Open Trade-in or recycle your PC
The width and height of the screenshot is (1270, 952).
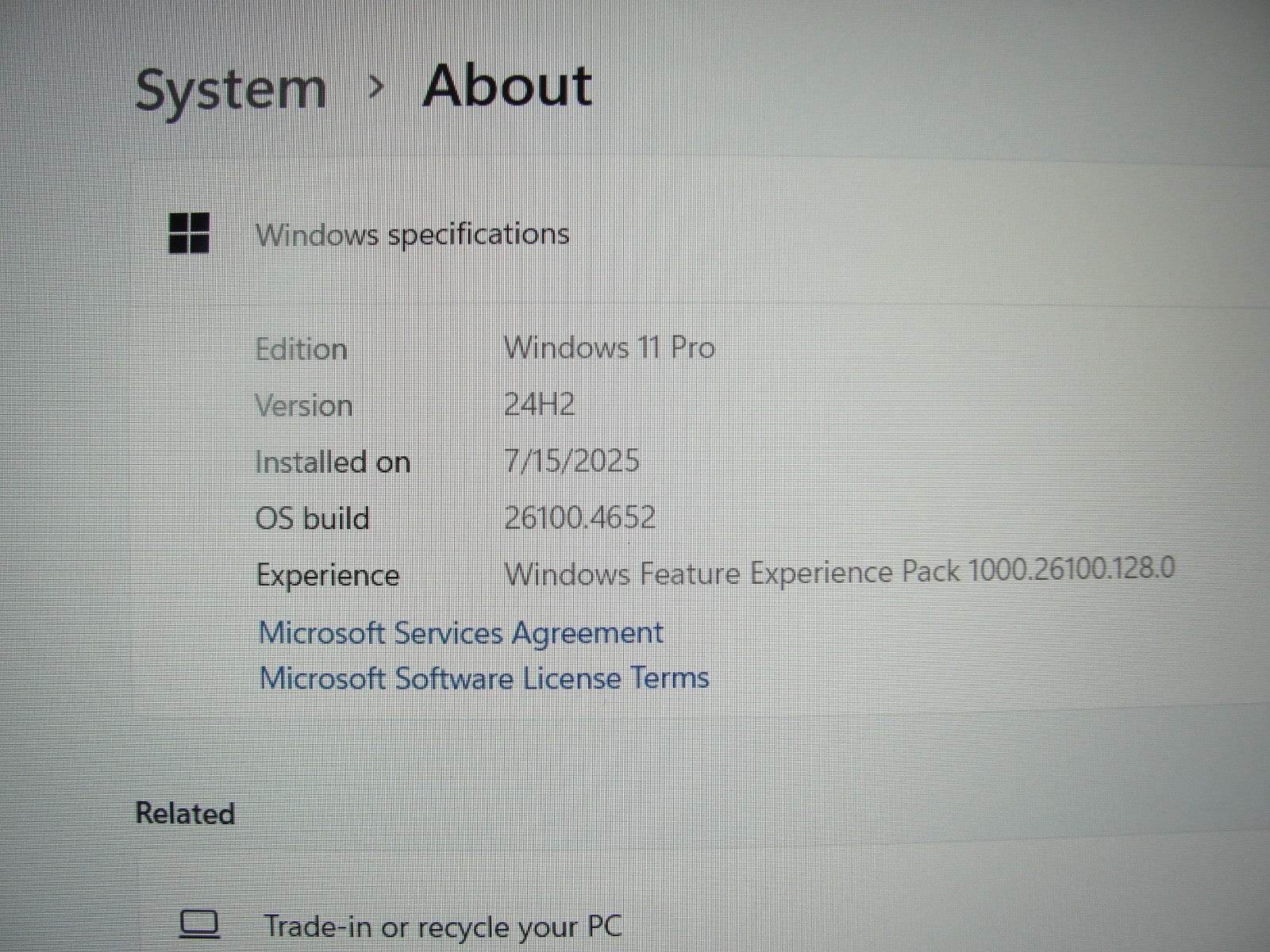point(442,926)
